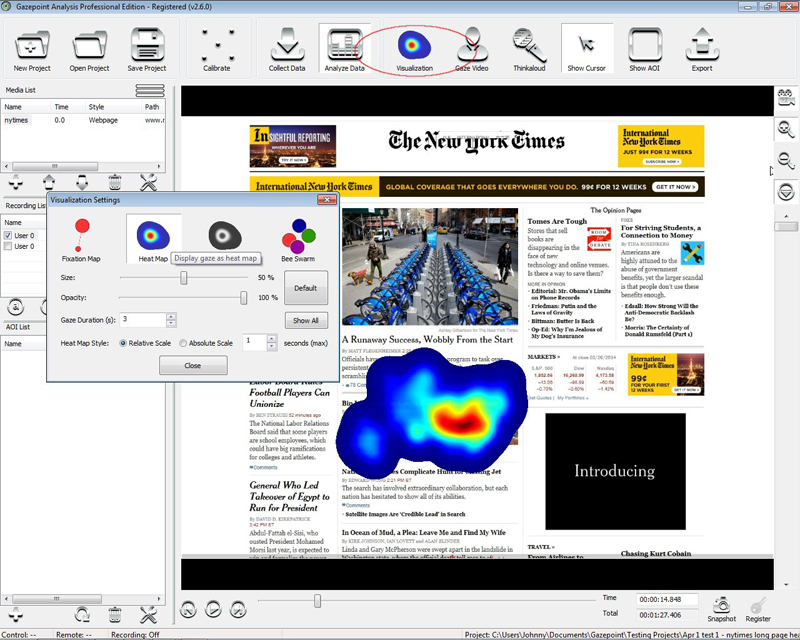
Task: Click the Media List scrollbar's left arrow
Action: coord(6,166)
